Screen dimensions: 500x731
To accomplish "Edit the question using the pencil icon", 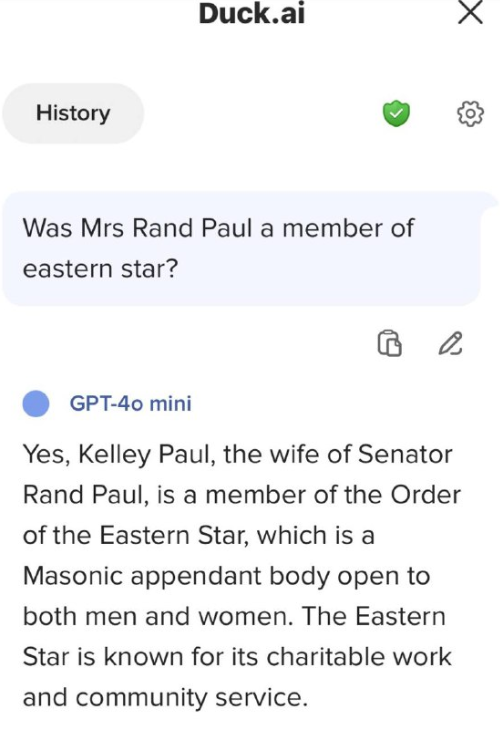I will pyautogui.click(x=451, y=343).
